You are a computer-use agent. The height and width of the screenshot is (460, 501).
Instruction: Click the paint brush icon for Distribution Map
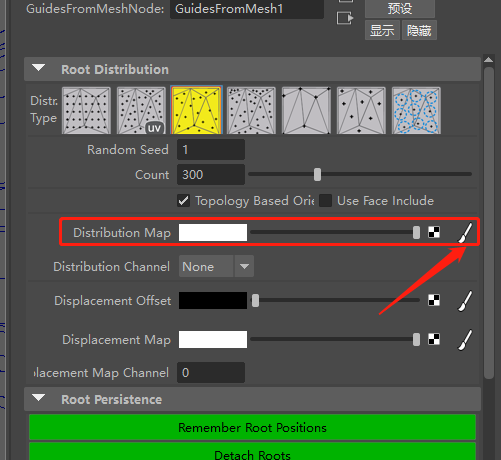(465, 233)
